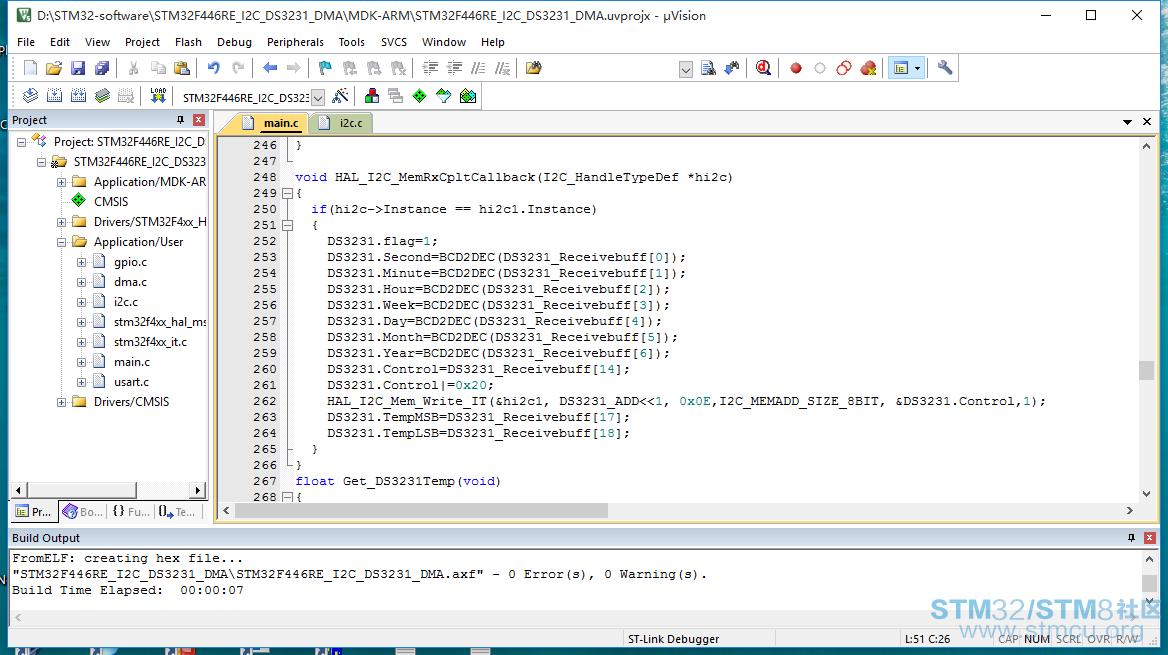Open Pack Installer icon

click(x=468, y=95)
